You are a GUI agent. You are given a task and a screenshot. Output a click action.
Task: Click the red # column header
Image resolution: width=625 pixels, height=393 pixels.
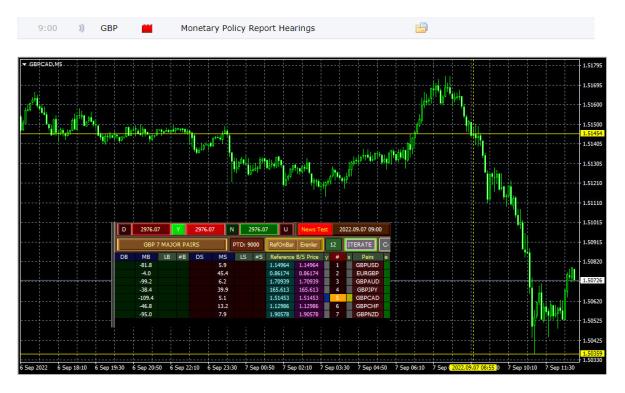pyautogui.click(x=338, y=257)
